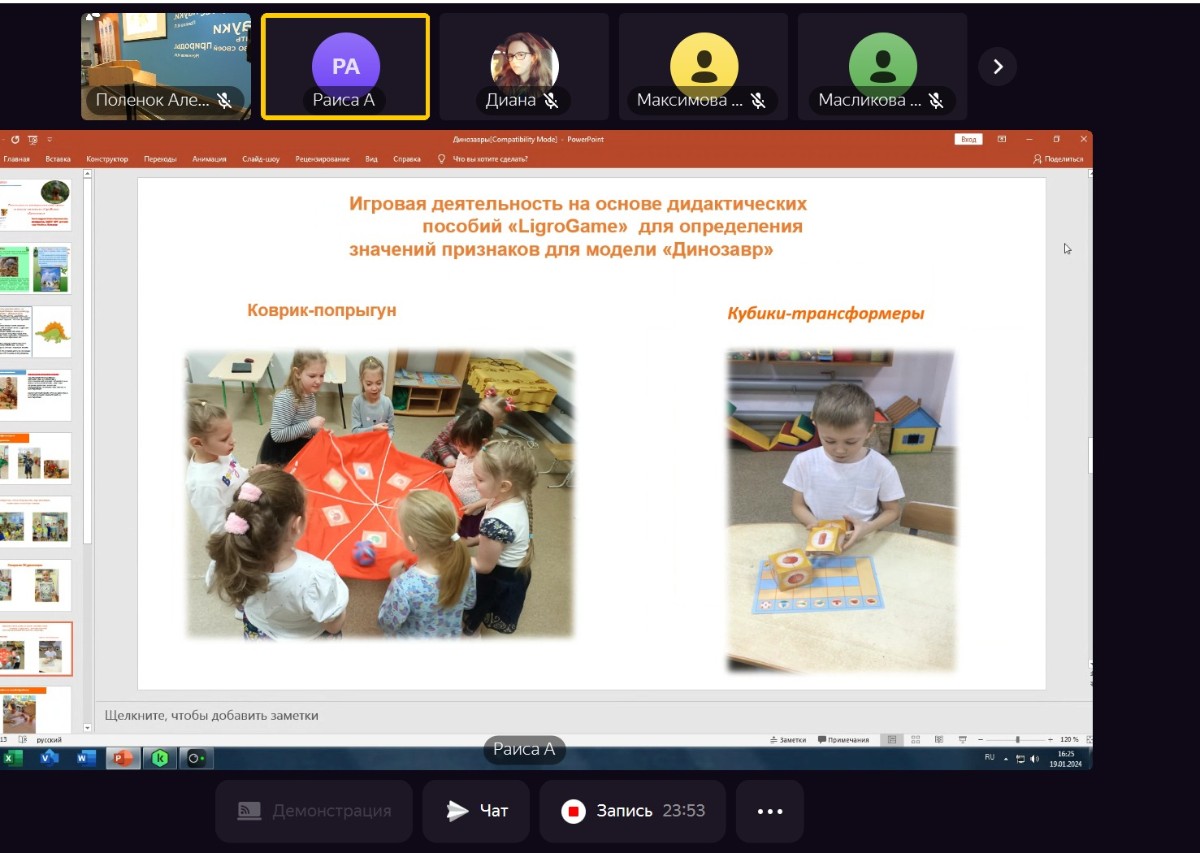The image size is (1200, 853).
Task: Expand more meeting options with ellipsis
Action: (x=769, y=811)
